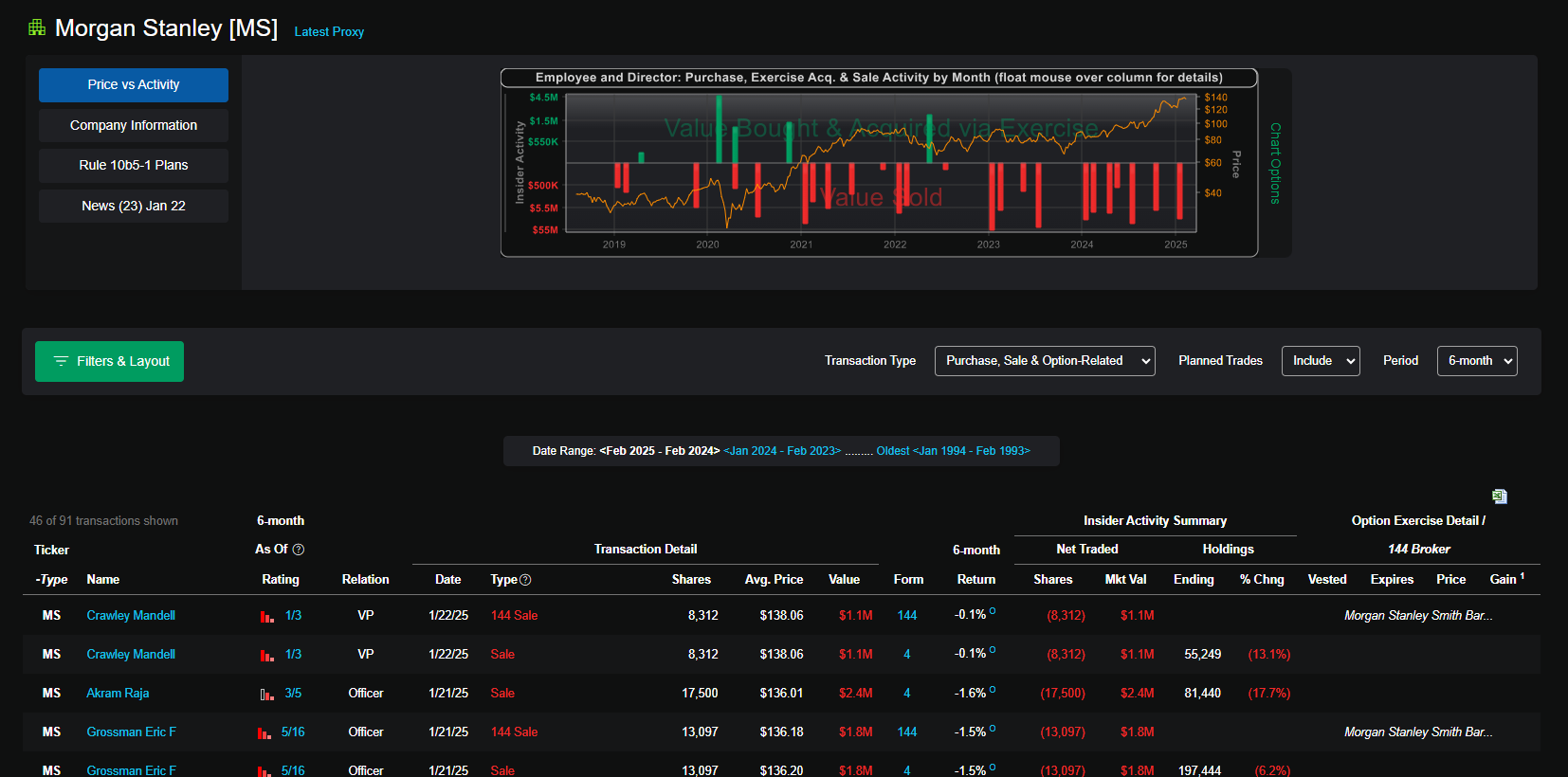Click the help icon next to As Of
The height and width of the screenshot is (777, 1568).
coord(299,550)
